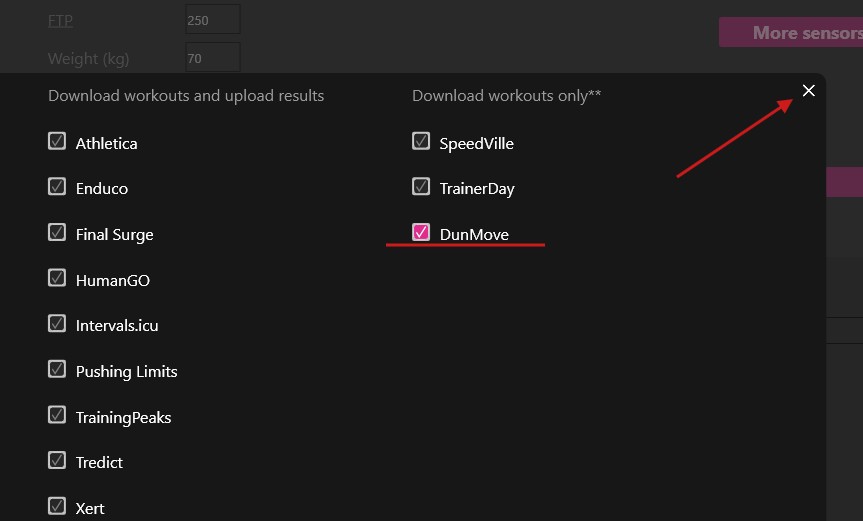
Task: Uncheck the highlighted DunMove checkbox
Action: click(421, 232)
